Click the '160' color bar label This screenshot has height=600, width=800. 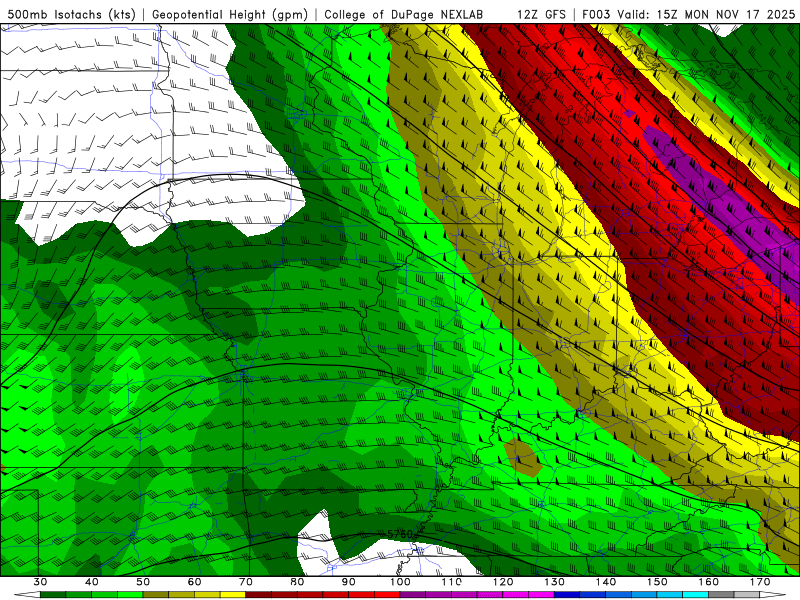click(x=709, y=582)
